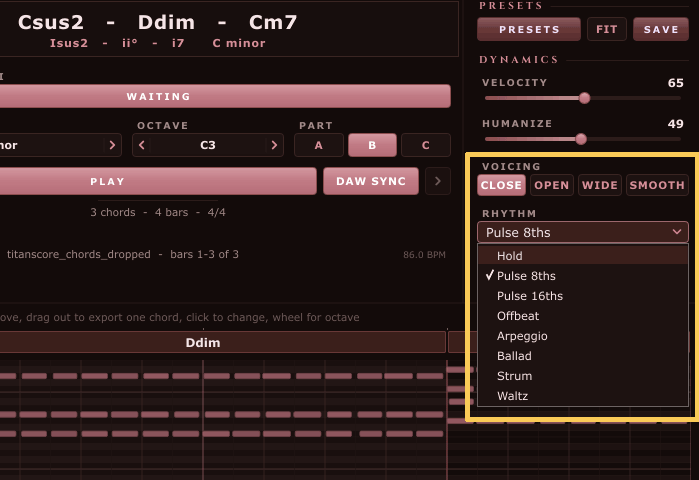Select the OPEN voicing option
The height and width of the screenshot is (480, 699).
[x=552, y=185]
